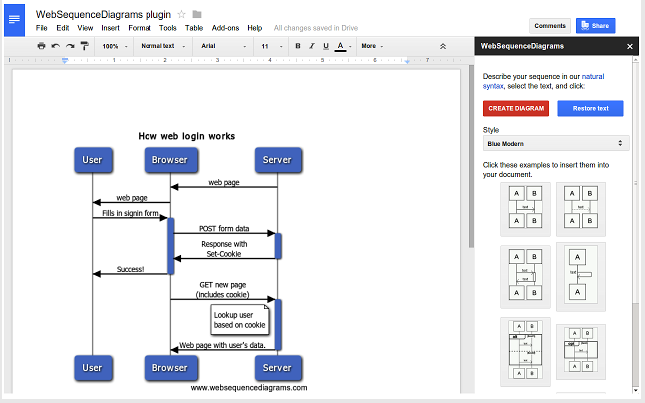Click the document vertical scrollbar
The height and width of the screenshot is (403, 645).
(x=471, y=156)
